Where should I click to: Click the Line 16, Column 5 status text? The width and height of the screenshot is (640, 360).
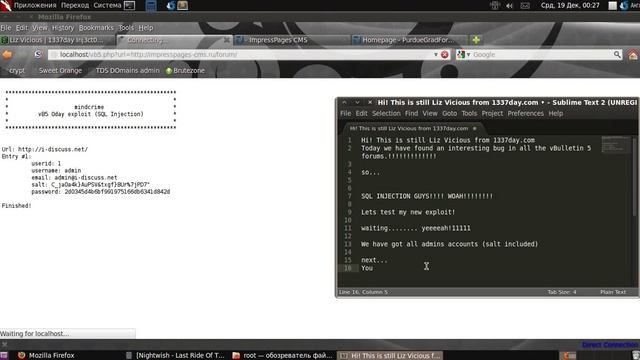[x=363, y=292]
